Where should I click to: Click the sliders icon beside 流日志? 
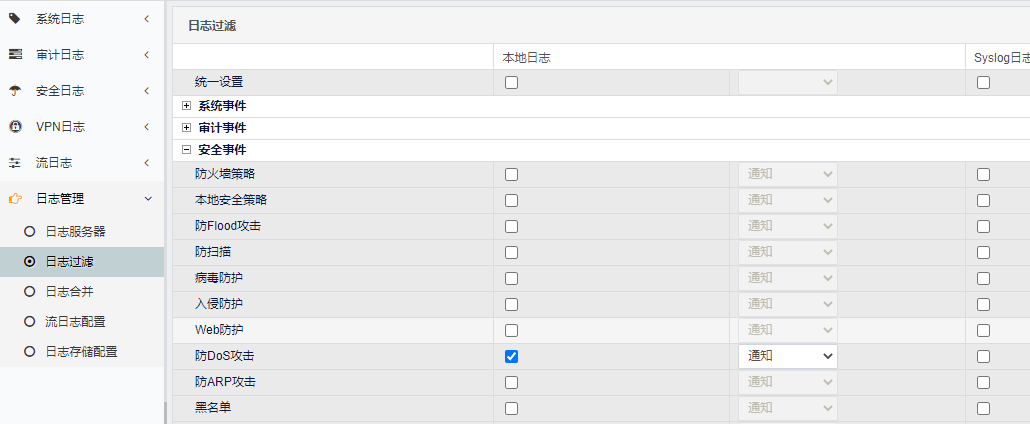pos(14,162)
